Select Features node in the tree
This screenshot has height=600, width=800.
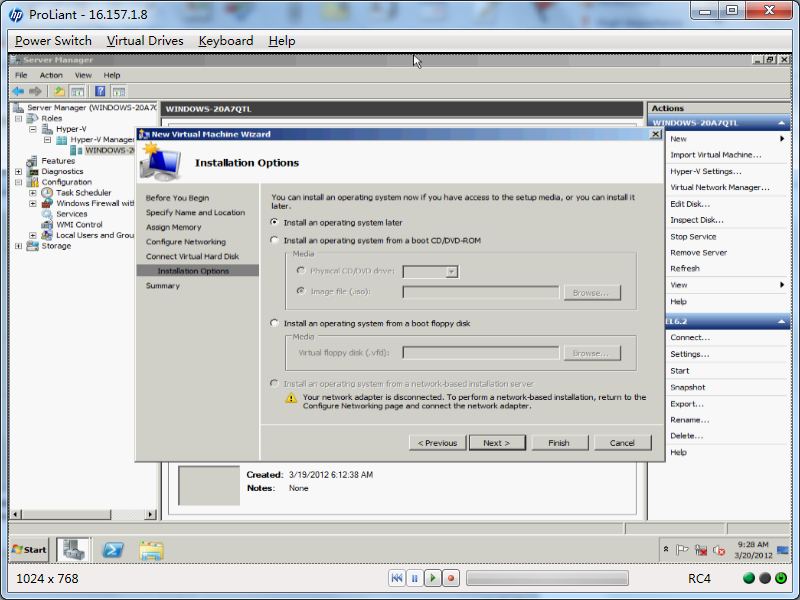[x=58, y=161]
